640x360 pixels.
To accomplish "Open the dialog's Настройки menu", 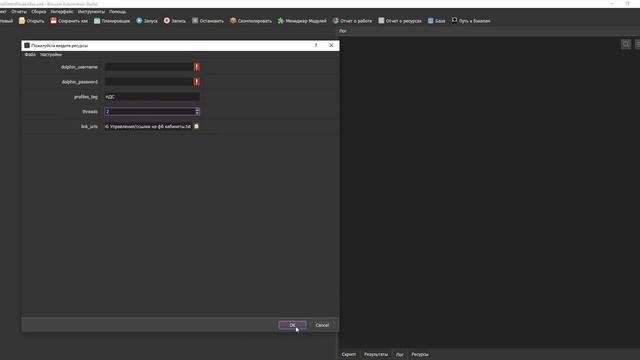I will 51,54.
